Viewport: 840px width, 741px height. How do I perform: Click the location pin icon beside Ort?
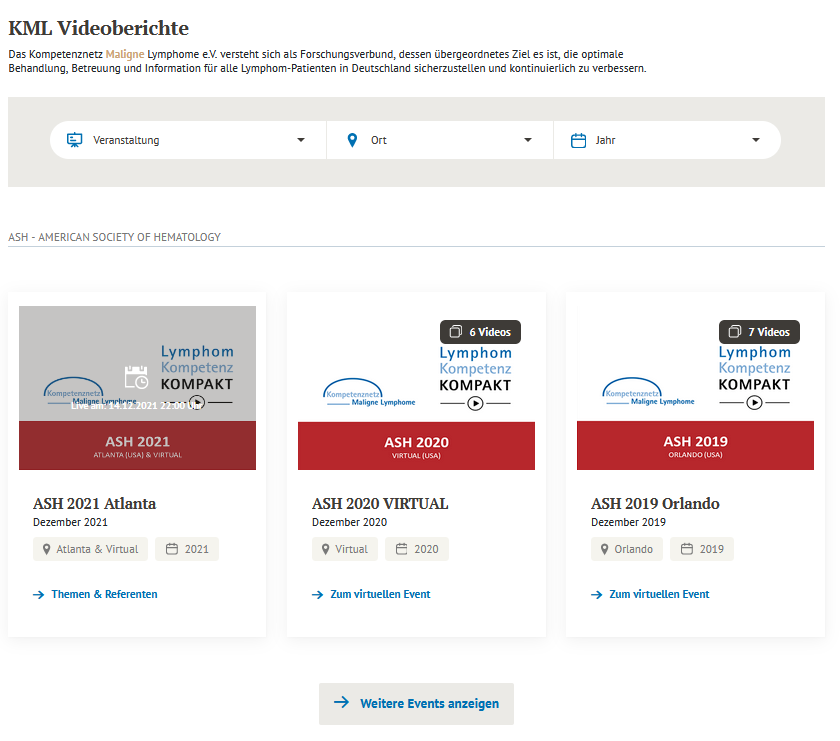point(351,140)
